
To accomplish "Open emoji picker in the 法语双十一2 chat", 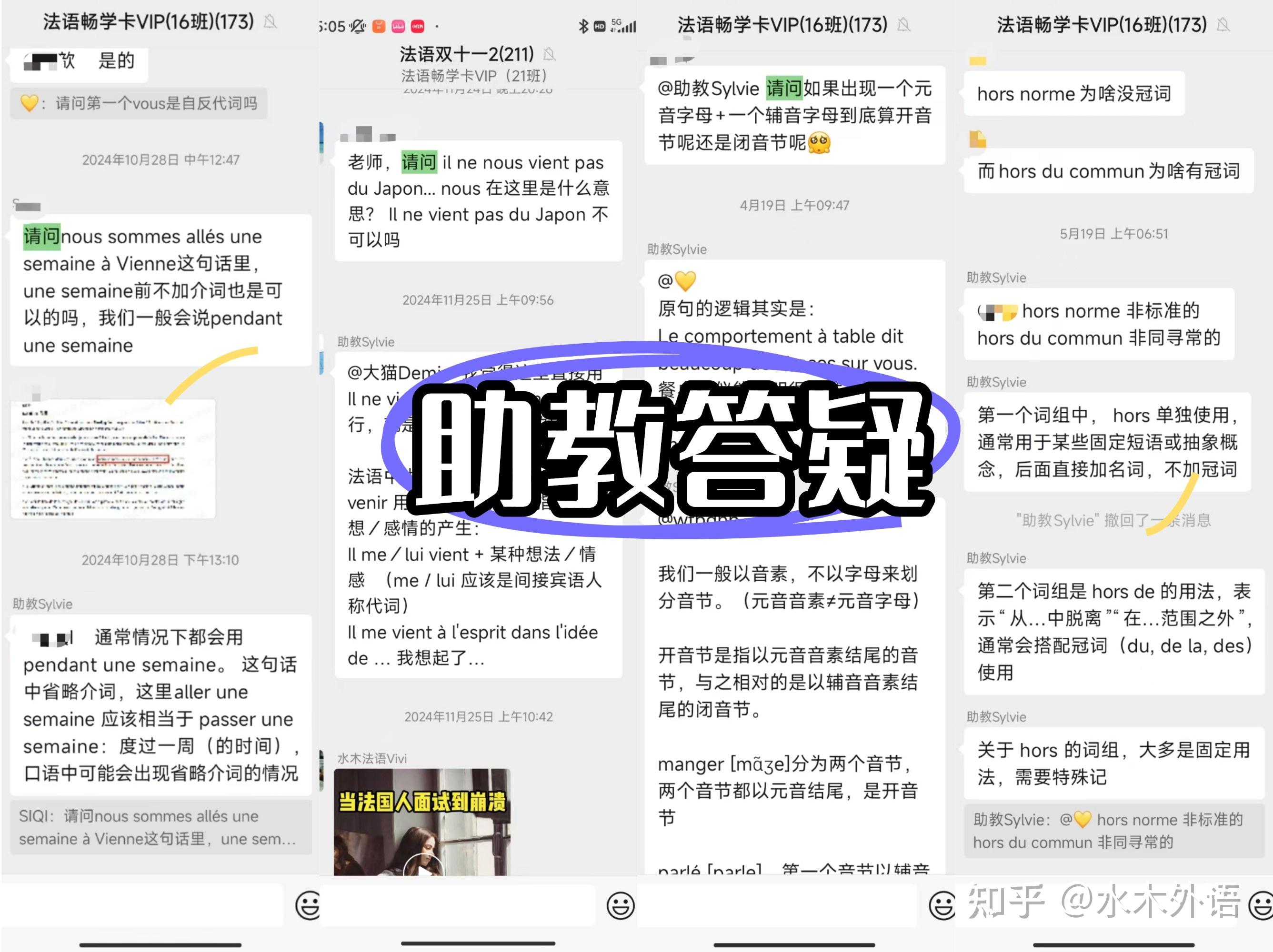I will (621, 905).
